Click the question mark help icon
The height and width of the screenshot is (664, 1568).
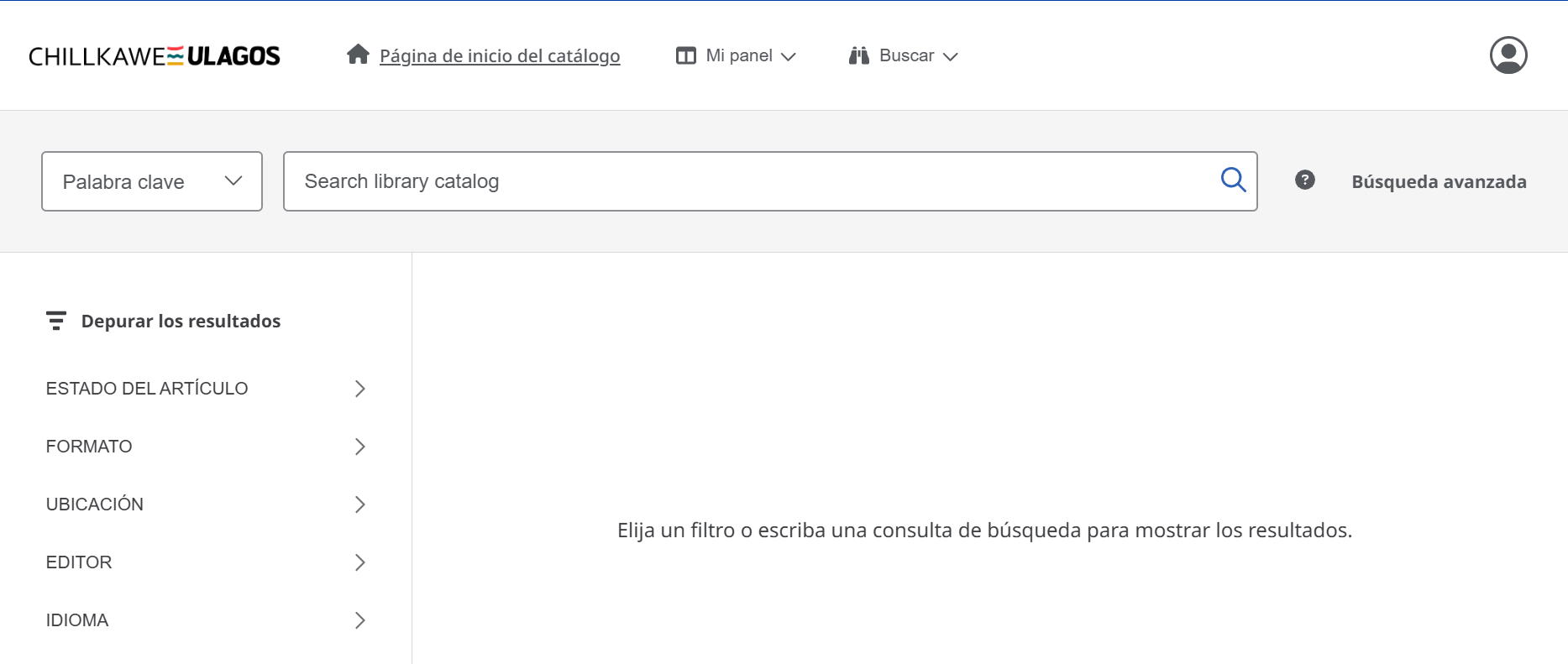pos(1304,180)
